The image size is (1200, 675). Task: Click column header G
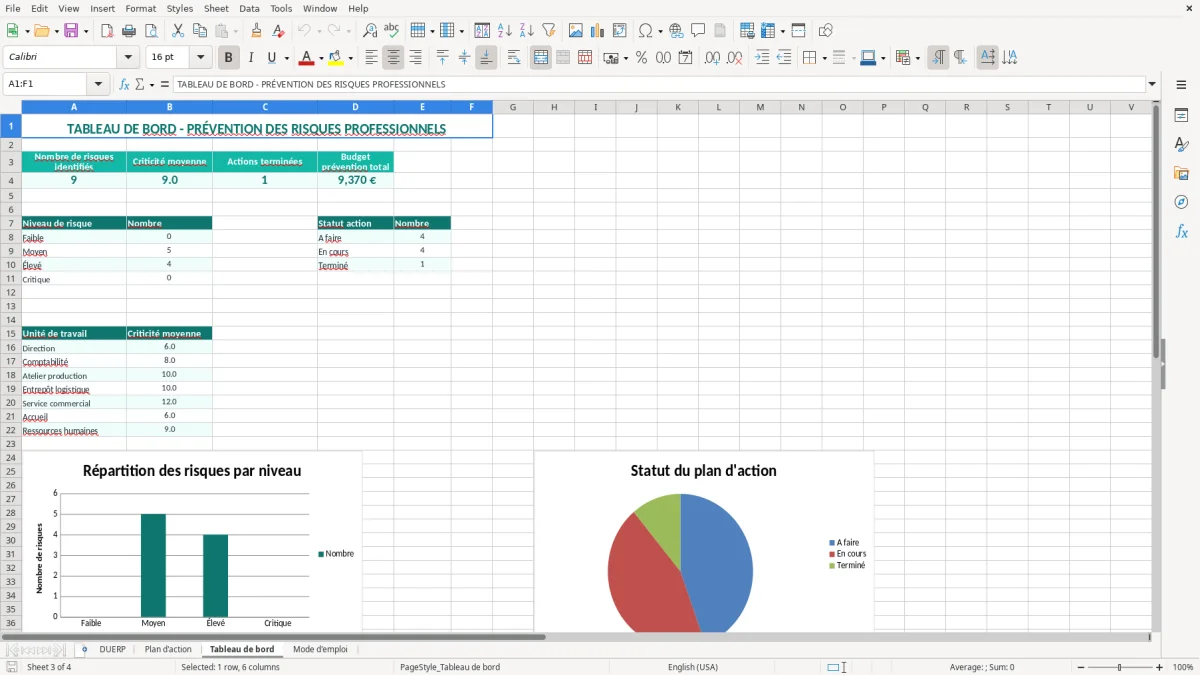(513, 107)
